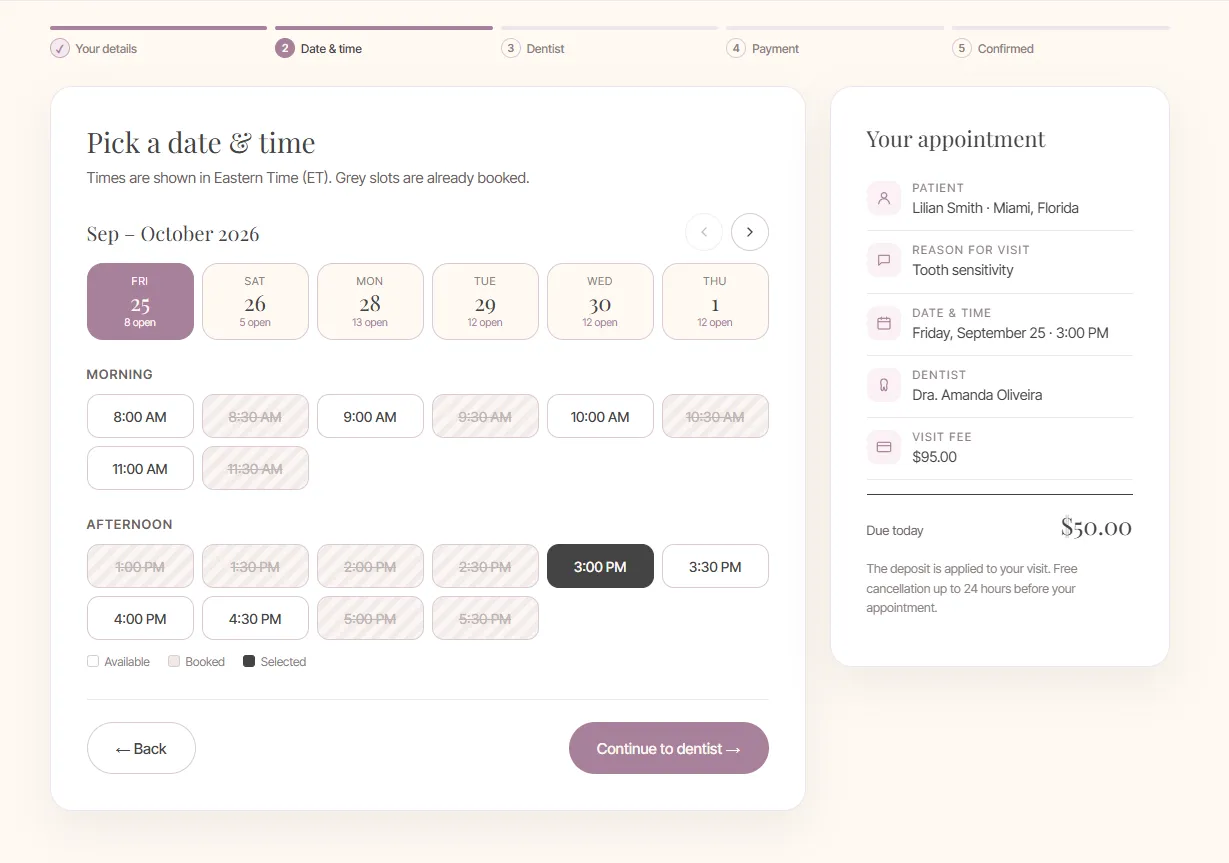Click the AFTERNOON section label
The width and height of the screenshot is (1229, 863).
pos(130,524)
